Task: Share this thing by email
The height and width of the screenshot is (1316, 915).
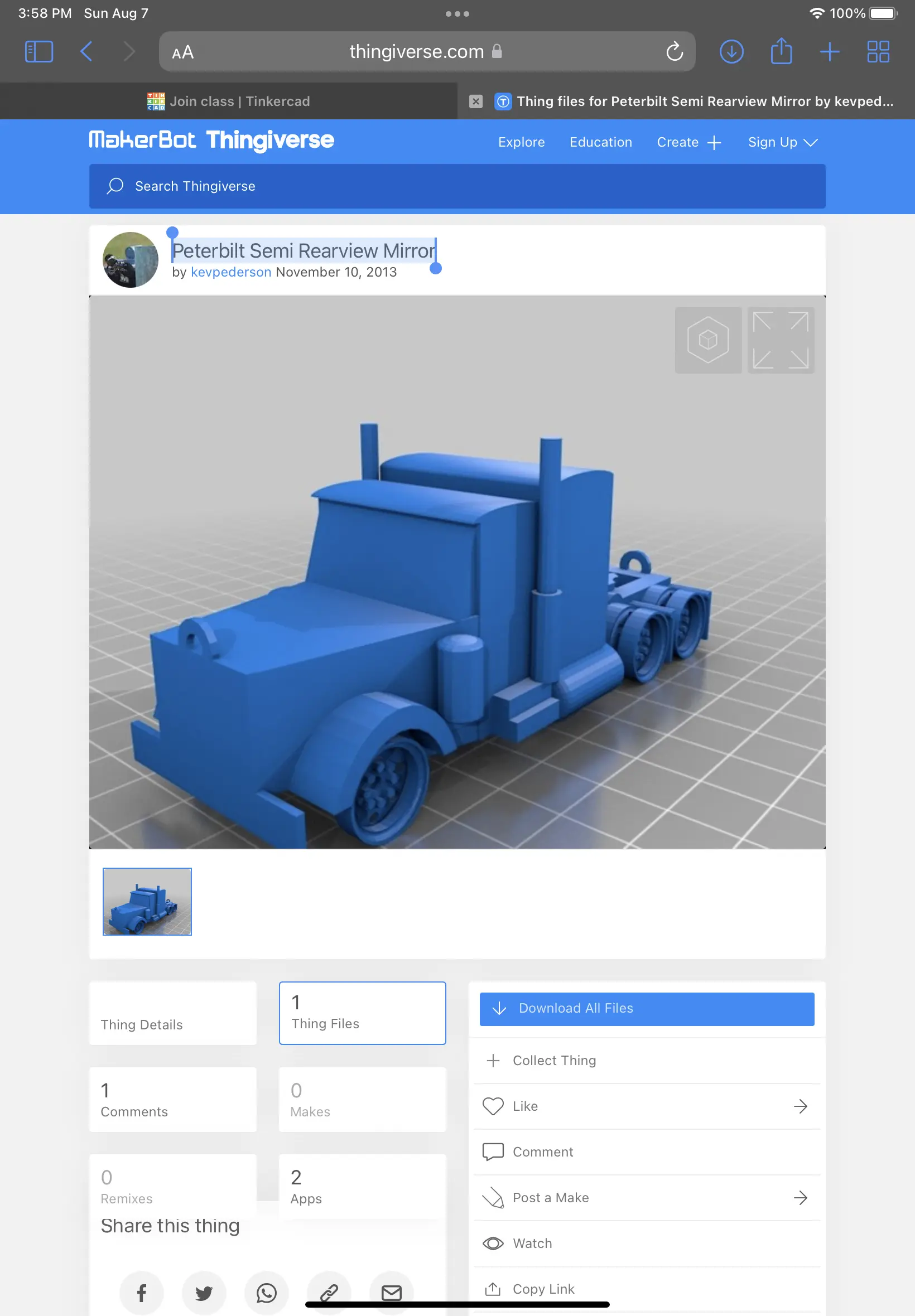Action: pos(392,1293)
